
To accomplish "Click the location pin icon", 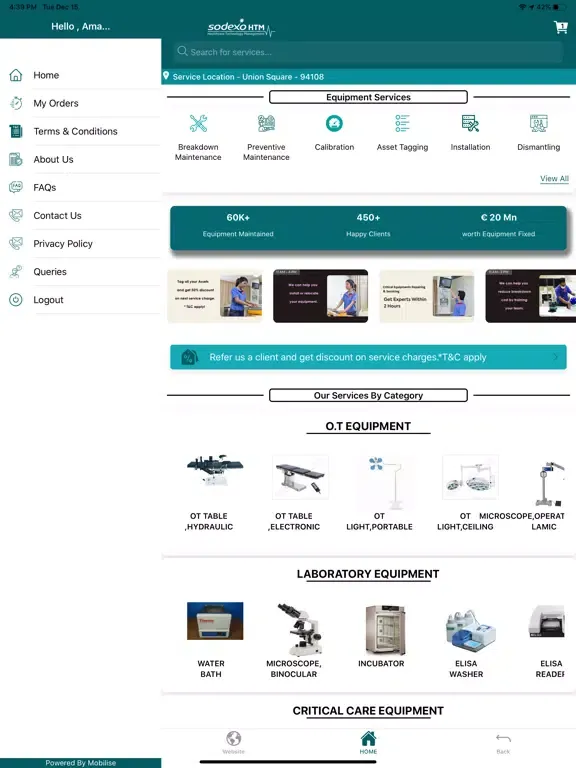I will click(166, 76).
